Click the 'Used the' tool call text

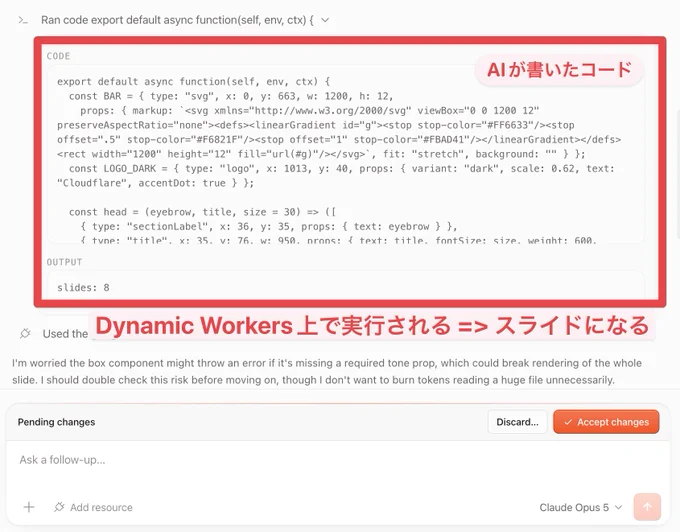[65, 333]
